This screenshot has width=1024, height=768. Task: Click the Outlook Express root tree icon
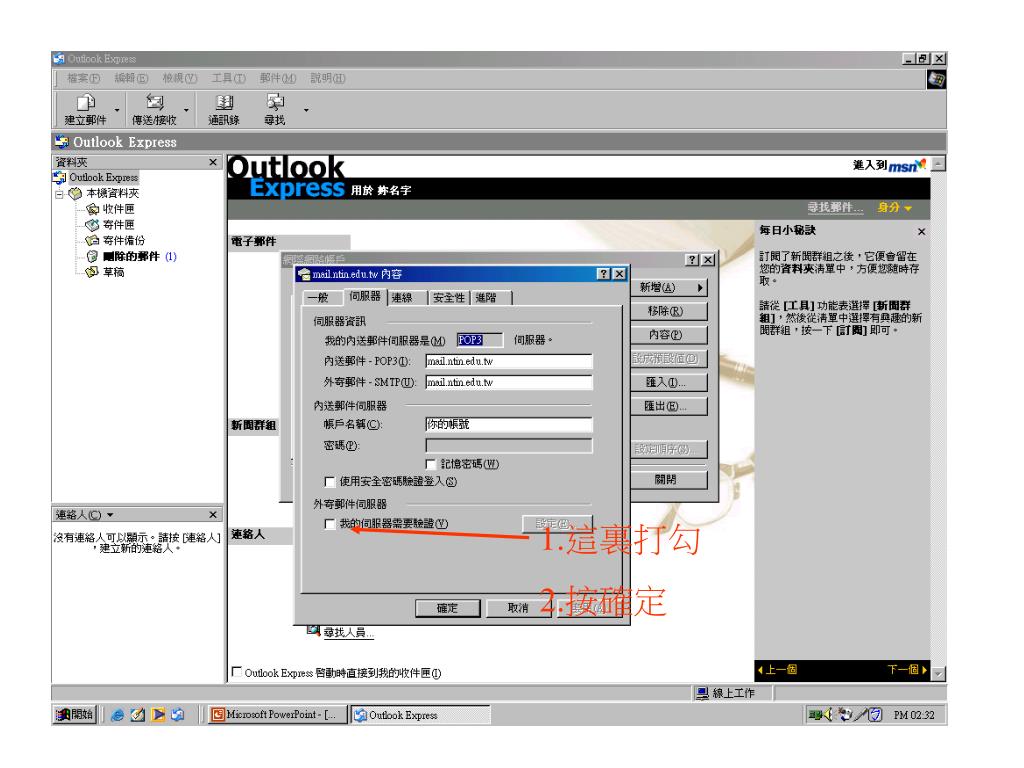[x=59, y=178]
